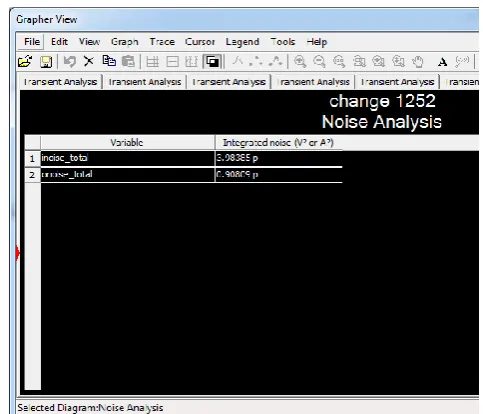483x414 pixels.
Task: Select the Zoom Vertical icon
Action: click(398, 62)
